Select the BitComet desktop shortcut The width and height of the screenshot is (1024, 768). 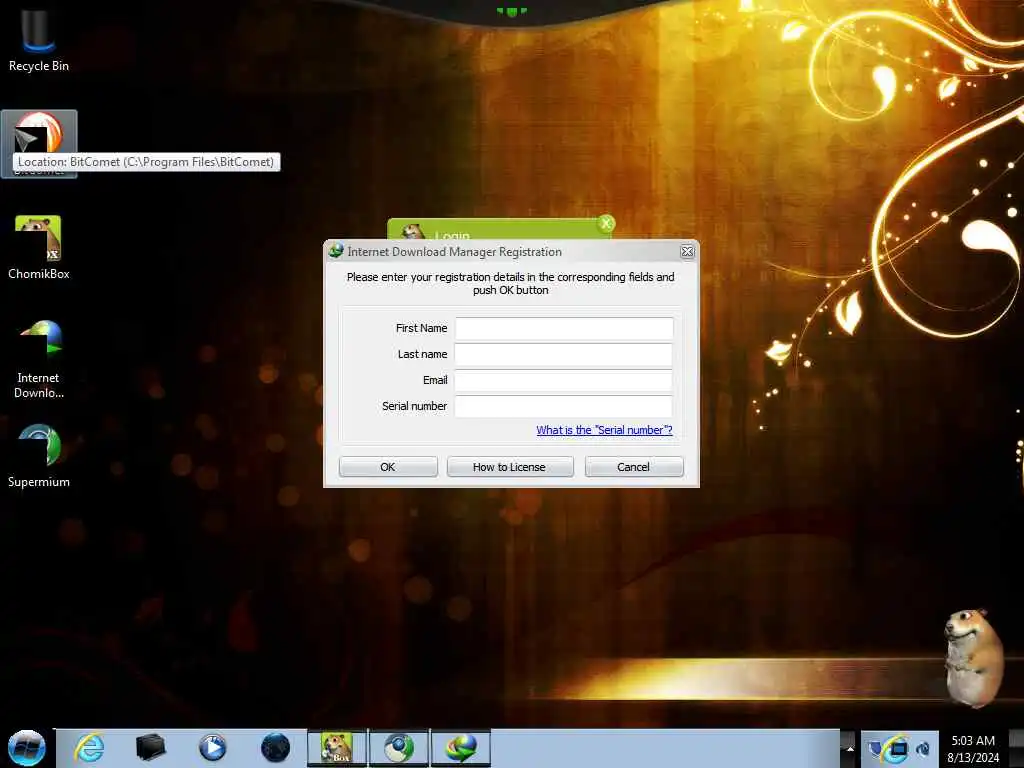pos(39,144)
